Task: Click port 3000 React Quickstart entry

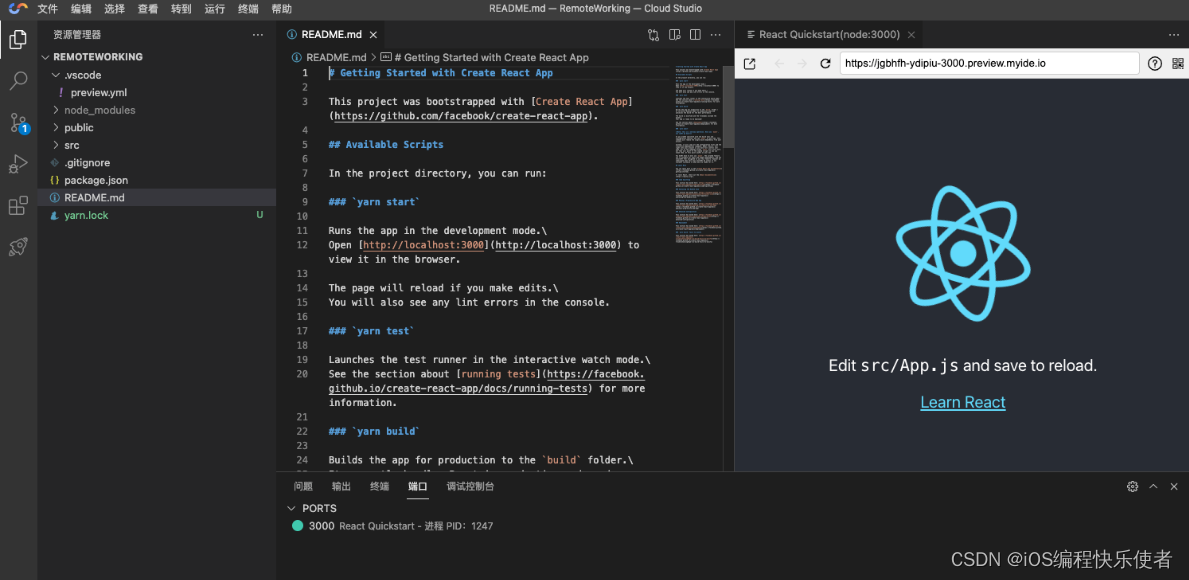Action: pos(400,525)
